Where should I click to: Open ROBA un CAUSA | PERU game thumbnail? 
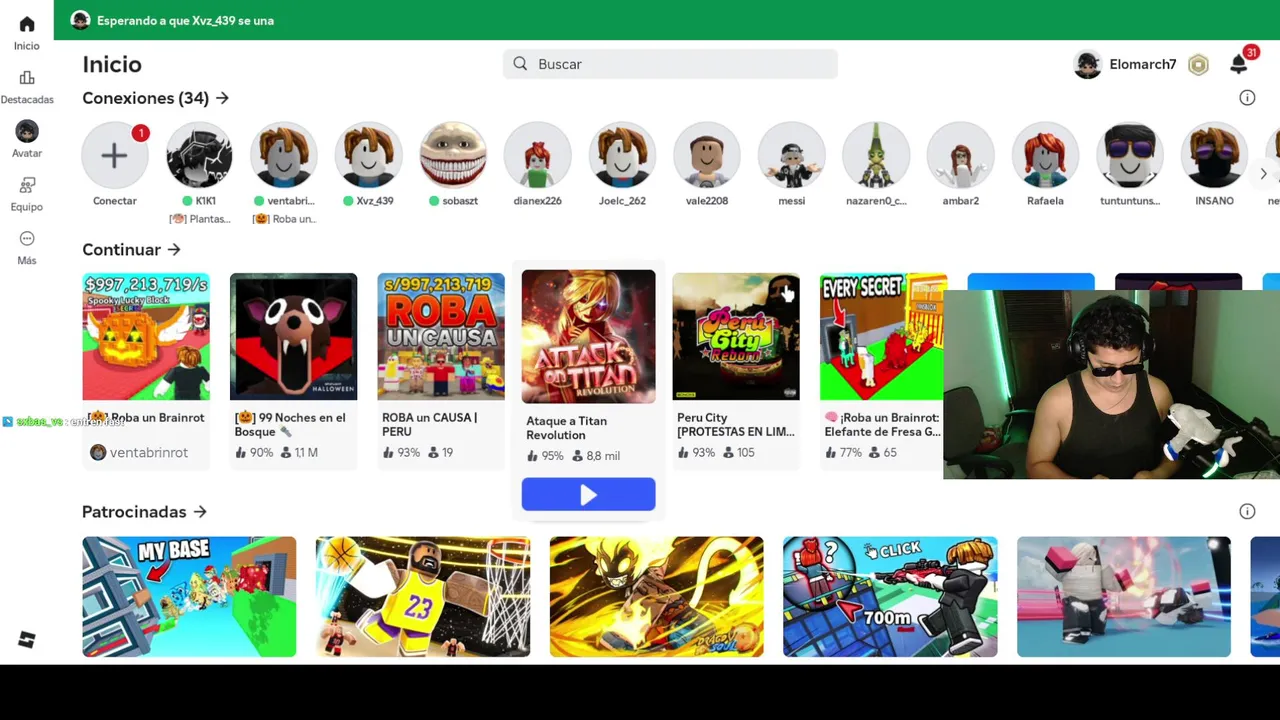441,337
